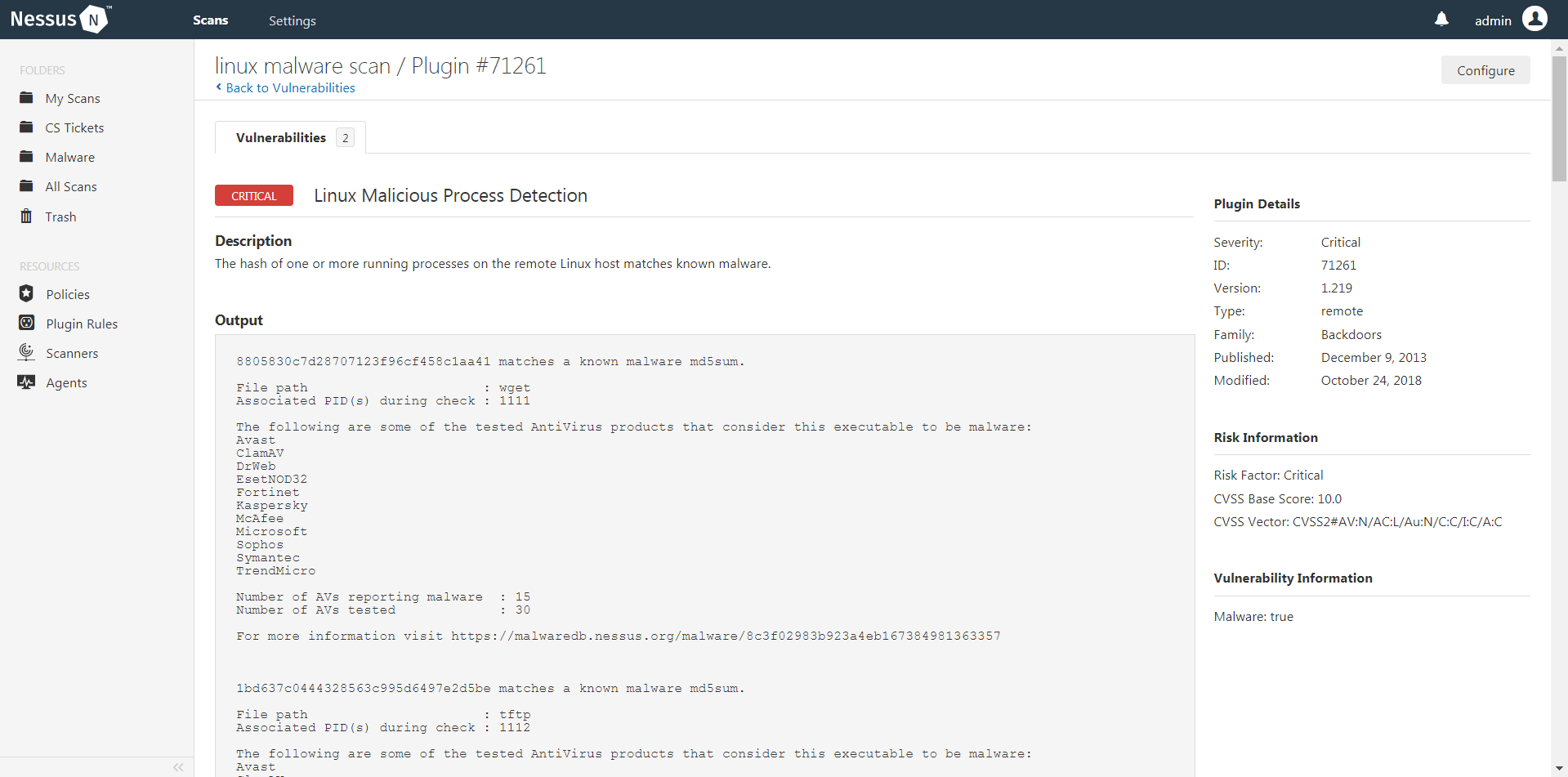This screenshot has height=777, width=1568.
Task: Click the Version value 1.219
Action: tap(1337, 288)
